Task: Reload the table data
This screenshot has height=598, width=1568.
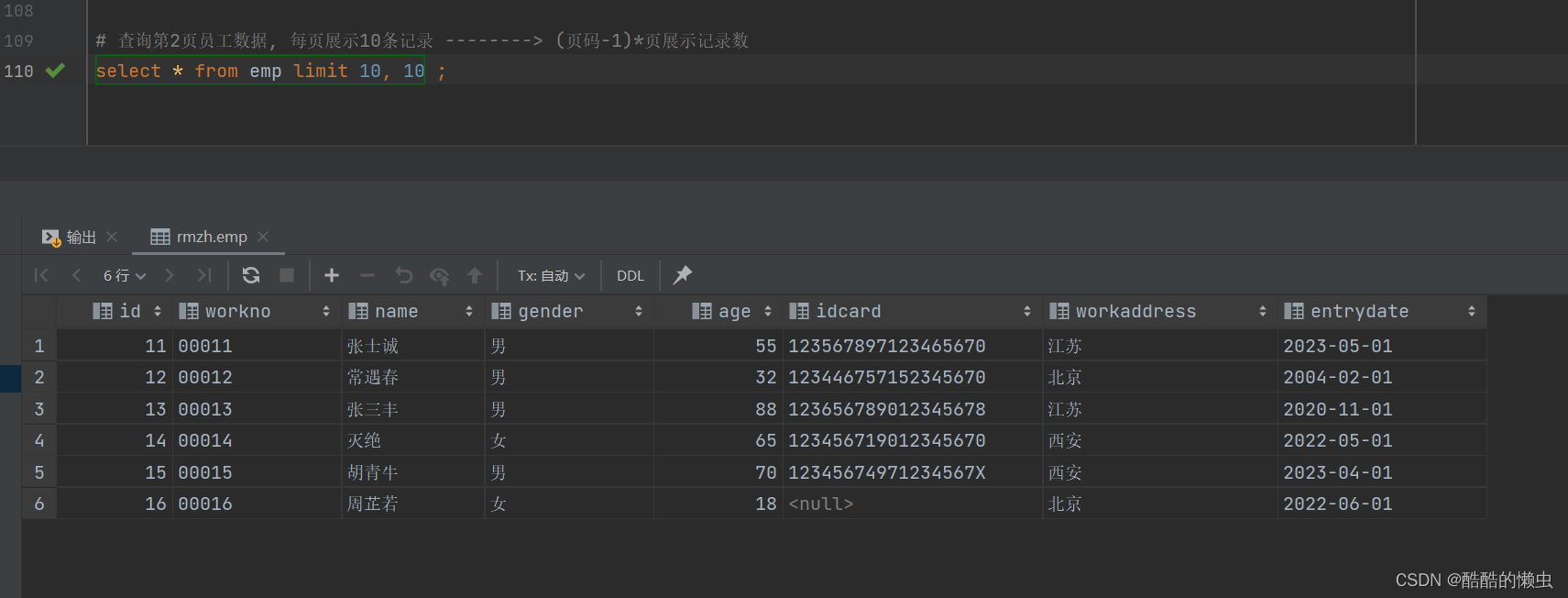Action: (251, 275)
